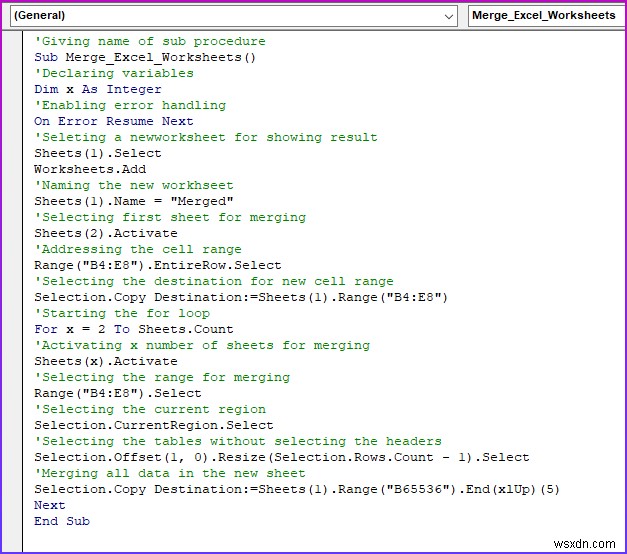Viewport: 627px width, 554px height.
Task: Click the Sub Merge_Excel_Worksheets() line
Action: [x=145, y=57]
